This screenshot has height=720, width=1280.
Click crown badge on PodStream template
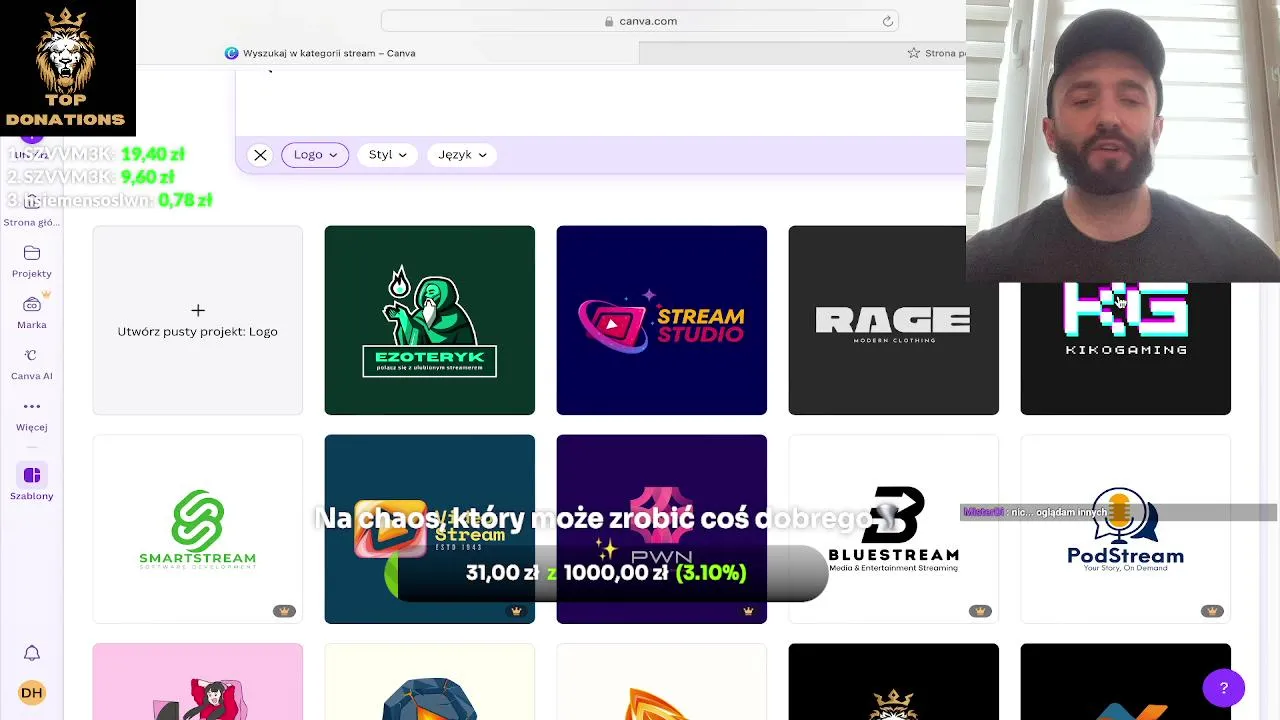pos(1212,611)
